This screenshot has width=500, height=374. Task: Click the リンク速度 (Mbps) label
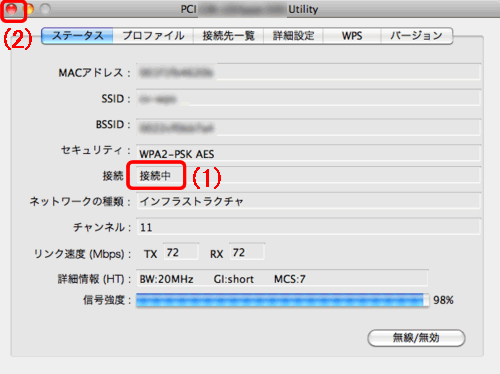click(x=83, y=254)
